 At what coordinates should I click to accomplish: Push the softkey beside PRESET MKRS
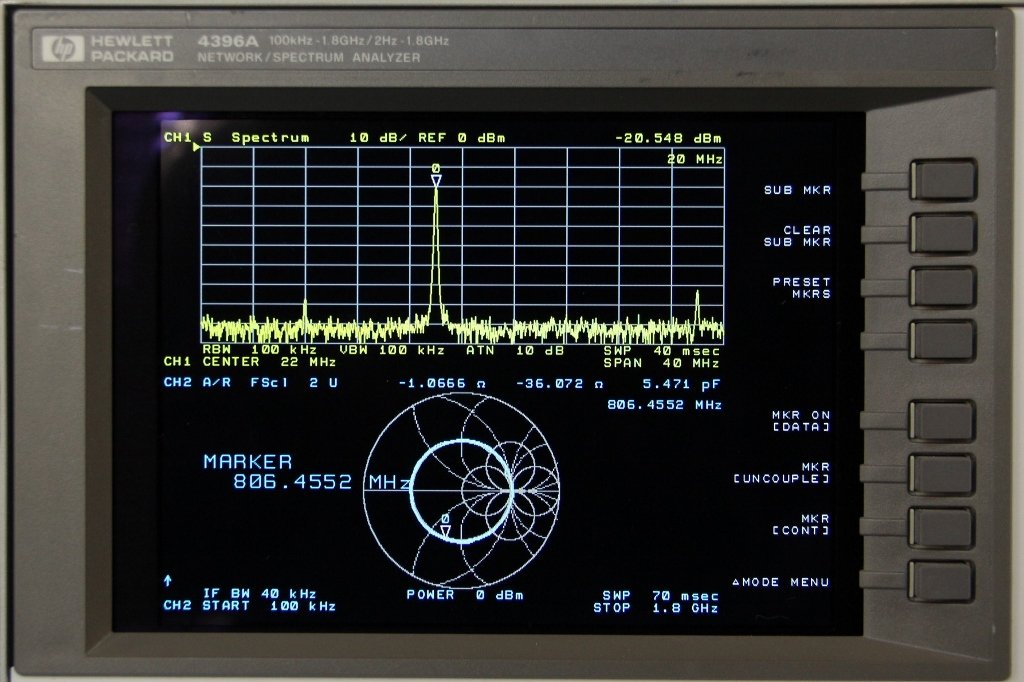pyautogui.click(x=943, y=287)
